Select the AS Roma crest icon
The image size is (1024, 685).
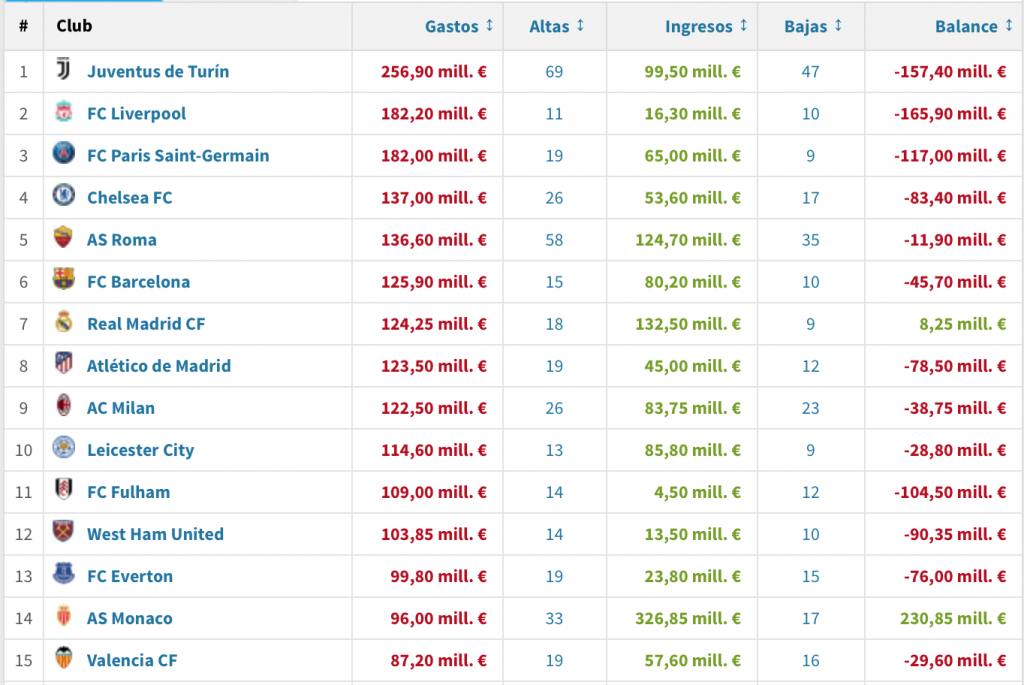coord(63,238)
